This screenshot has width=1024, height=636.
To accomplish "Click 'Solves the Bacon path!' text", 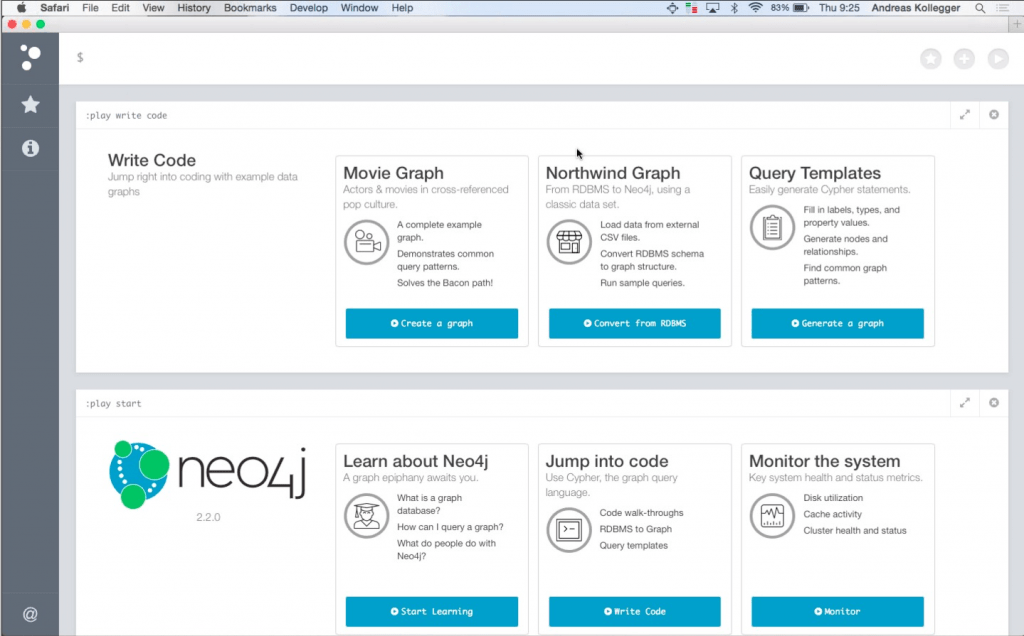I will [x=445, y=283].
